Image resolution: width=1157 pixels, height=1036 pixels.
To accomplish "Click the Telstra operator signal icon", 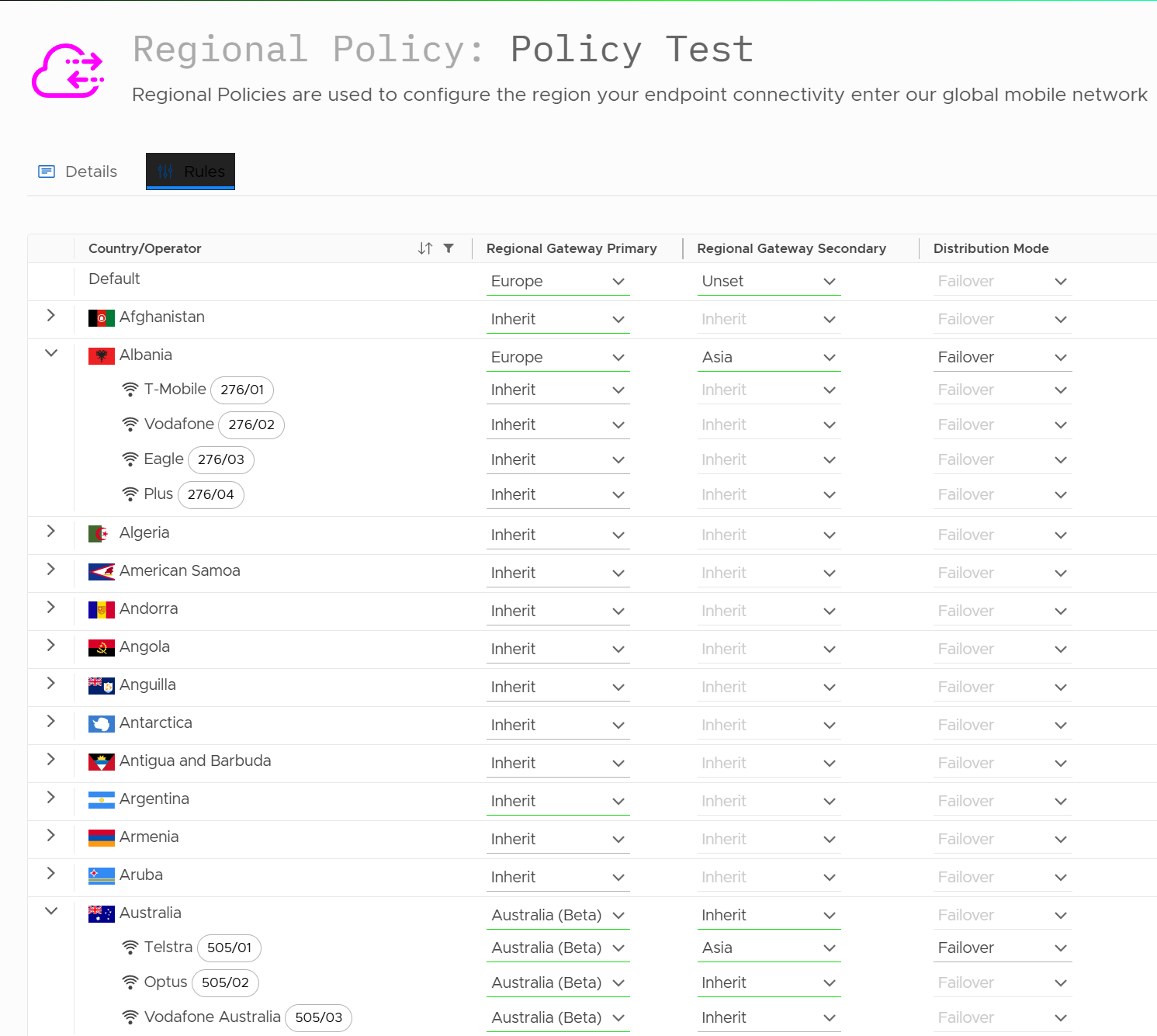I will (130, 948).
